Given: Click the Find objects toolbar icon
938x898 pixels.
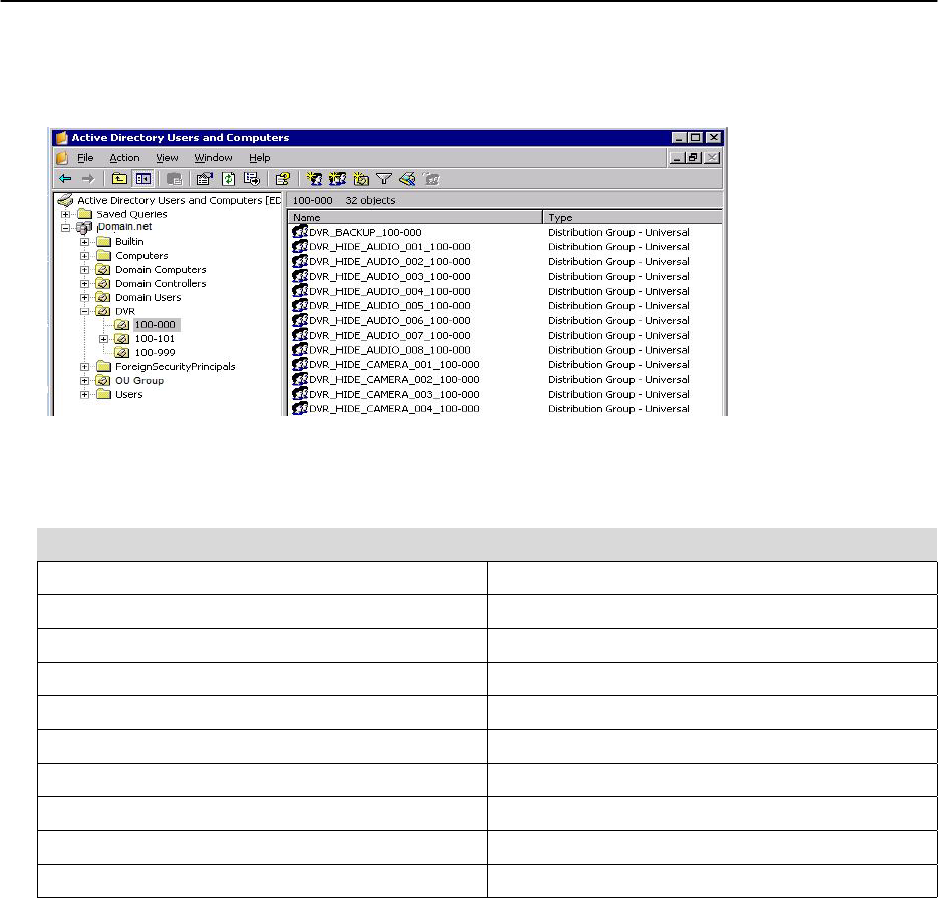Looking at the screenshot, I should click(x=406, y=179).
